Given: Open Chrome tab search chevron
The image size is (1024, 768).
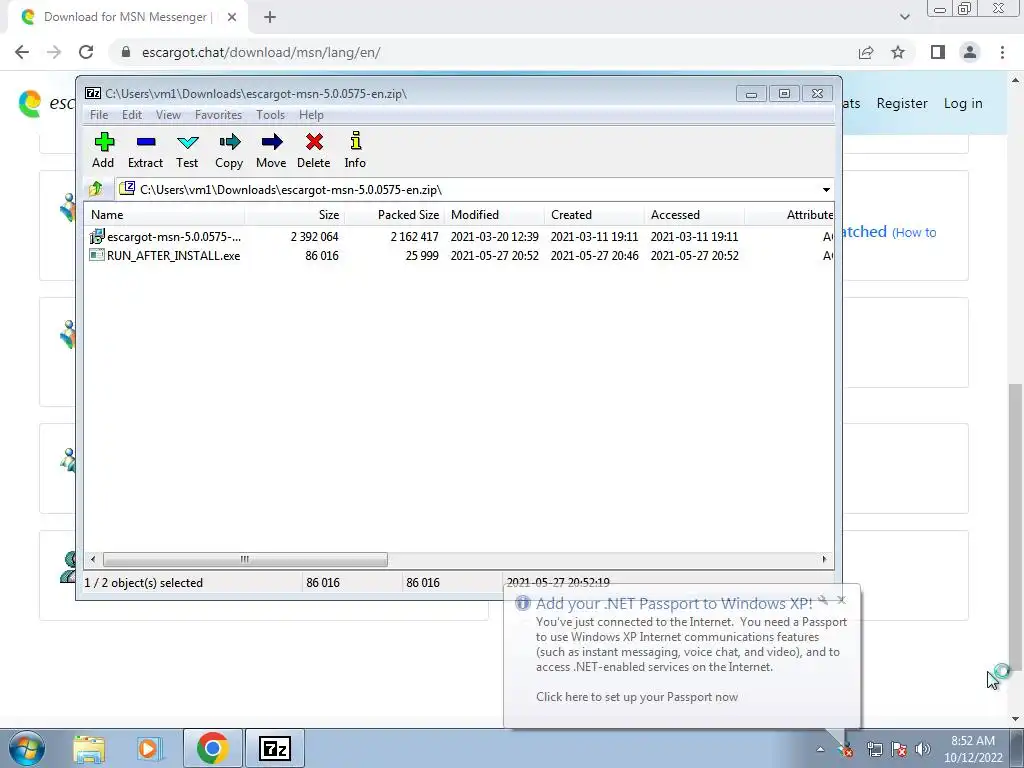Looking at the screenshot, I should pos(904,17).
